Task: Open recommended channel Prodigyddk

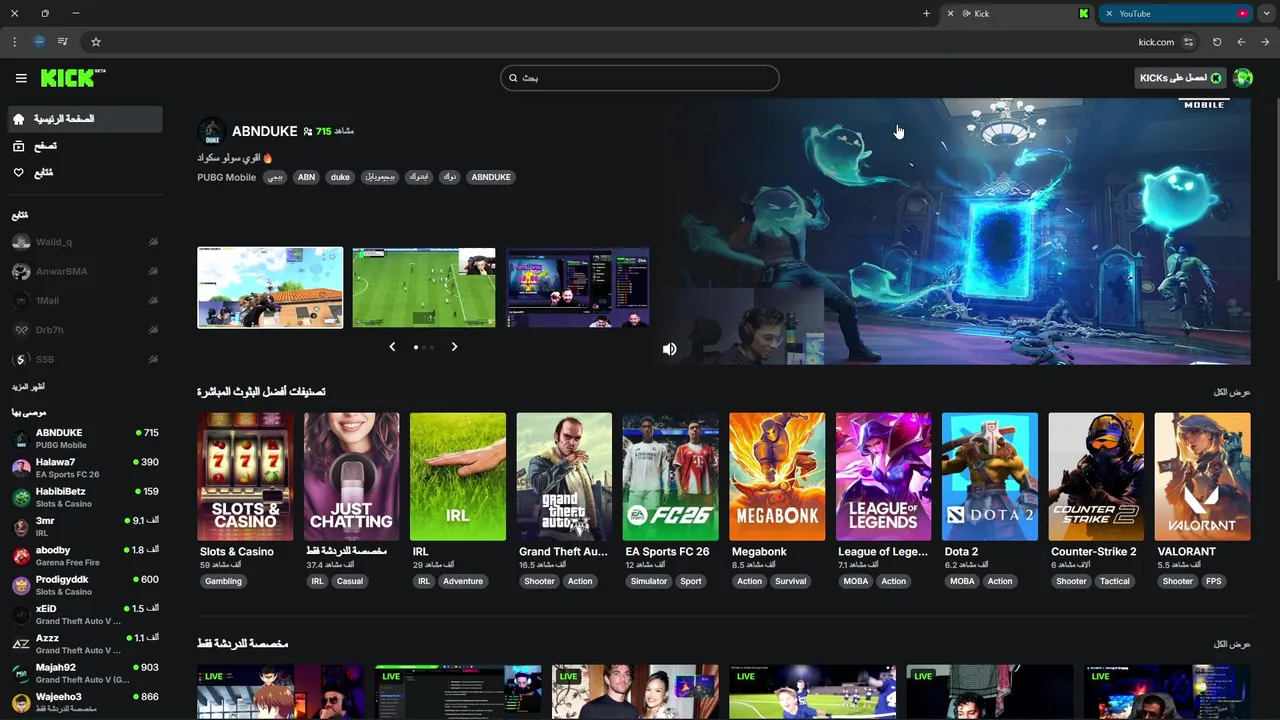Action: 85,585
